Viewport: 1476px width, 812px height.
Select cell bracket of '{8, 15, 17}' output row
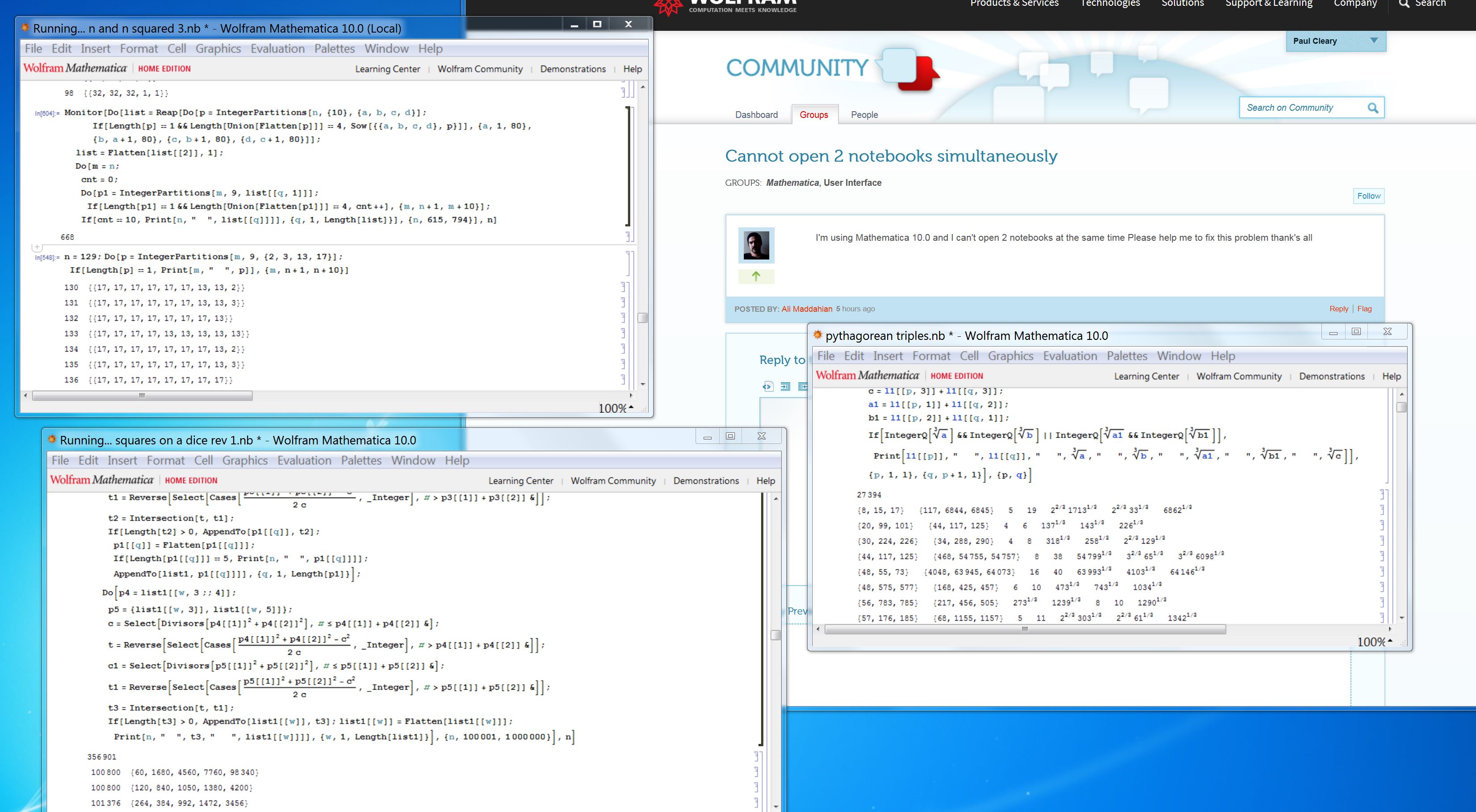point(1382,510)
